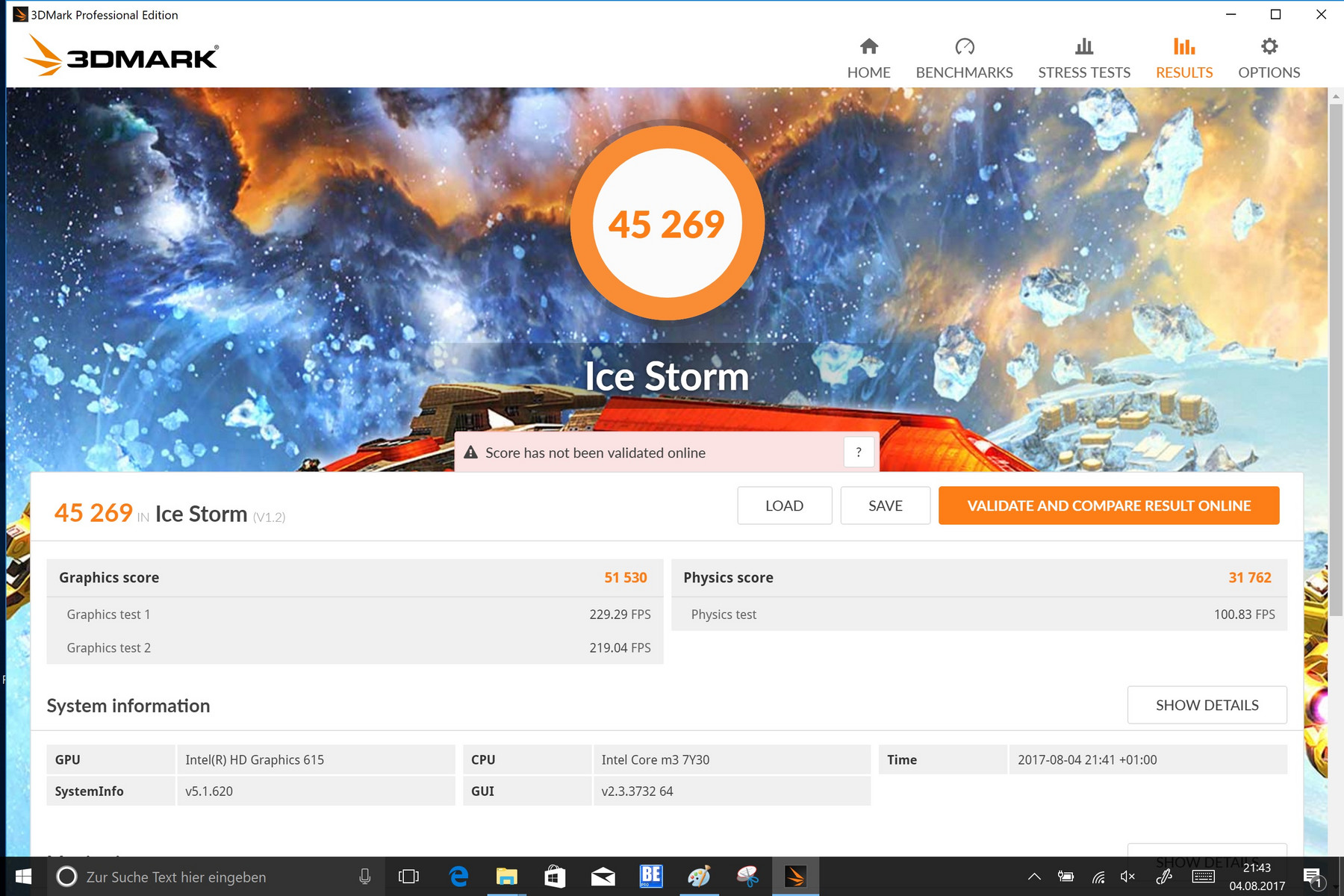Click the SAVE button

(x=886, y=505)
